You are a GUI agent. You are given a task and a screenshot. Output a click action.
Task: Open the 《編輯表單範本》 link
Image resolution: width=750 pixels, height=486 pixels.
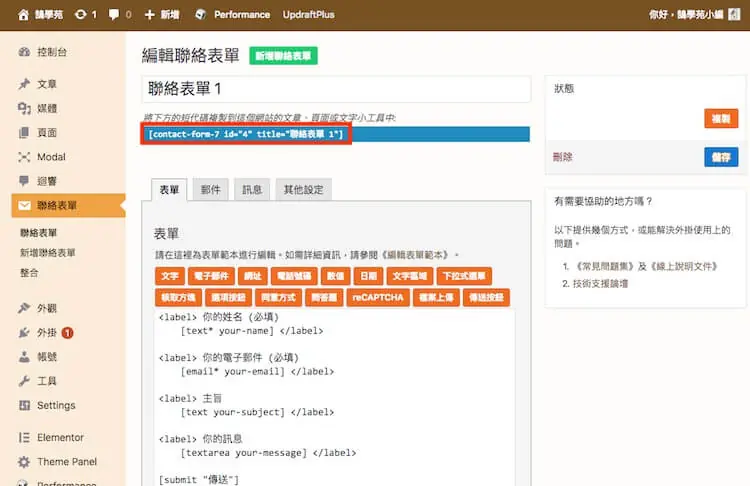point(416,255)
